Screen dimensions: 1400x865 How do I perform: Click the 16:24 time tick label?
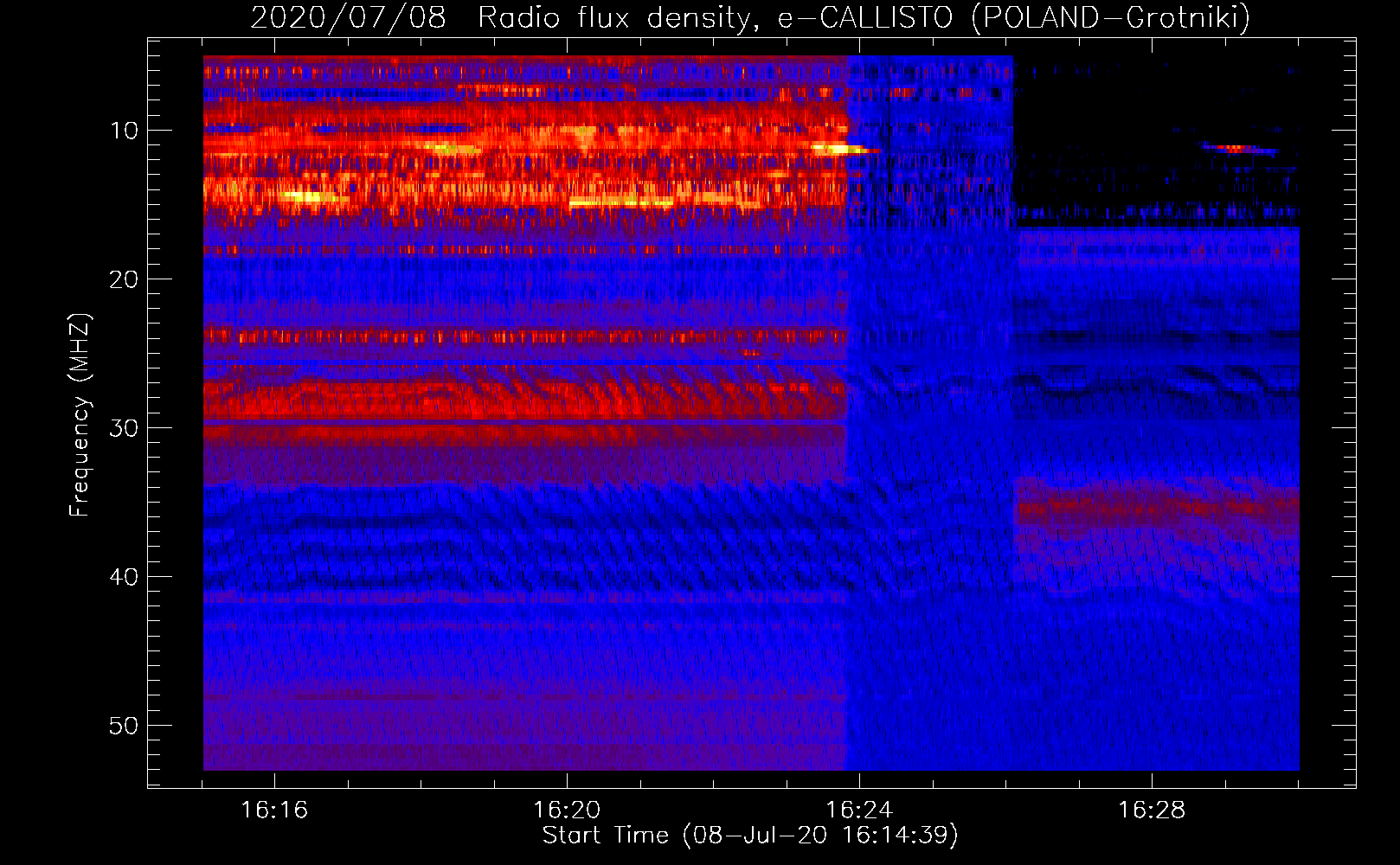859,811
